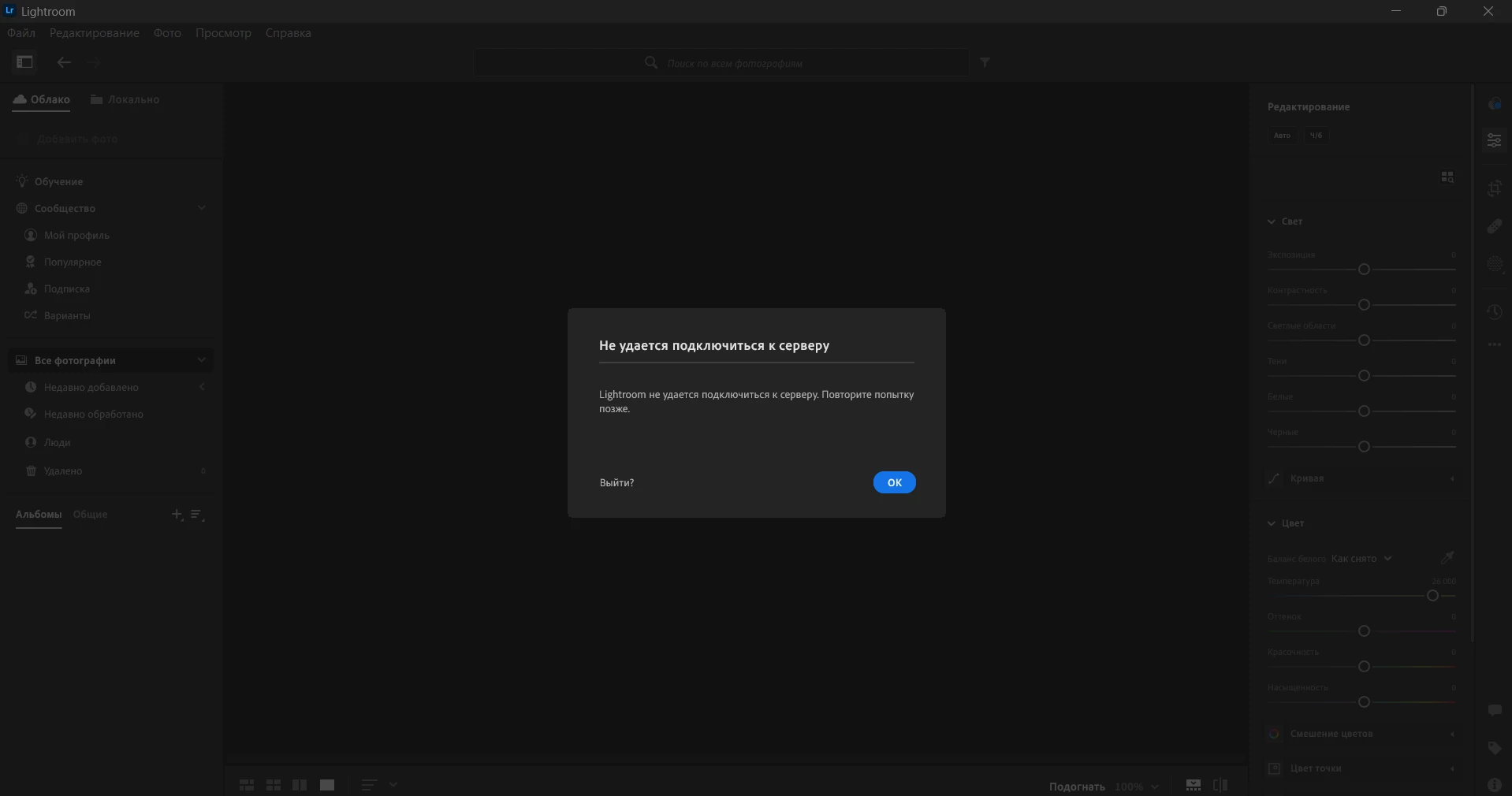Open the keywords tag icon
Viewport: 1512px width, 796px height.
point(1495,748)
